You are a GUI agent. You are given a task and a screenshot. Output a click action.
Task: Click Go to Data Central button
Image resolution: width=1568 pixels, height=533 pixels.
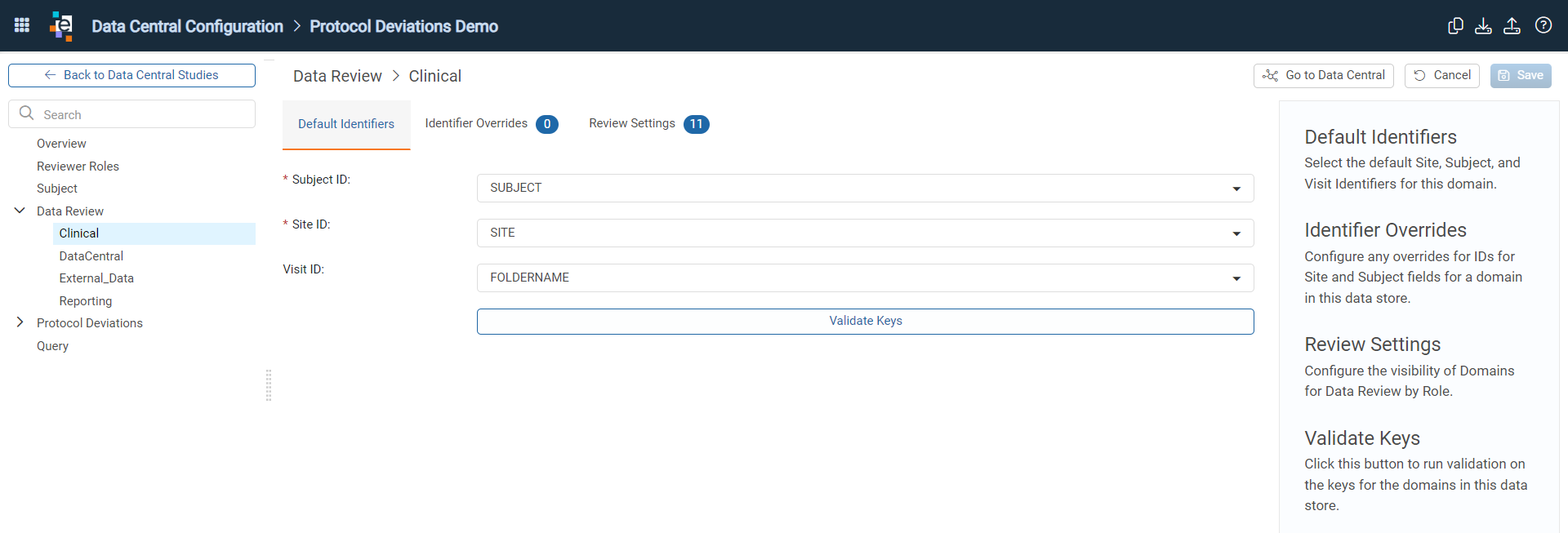(x=1323, y=75)
